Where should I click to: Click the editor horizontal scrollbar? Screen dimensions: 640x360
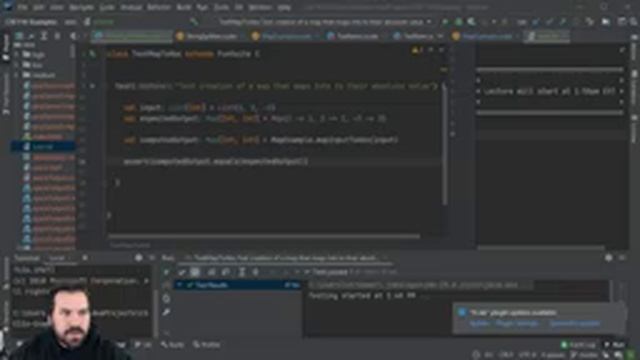click(264, 236)
